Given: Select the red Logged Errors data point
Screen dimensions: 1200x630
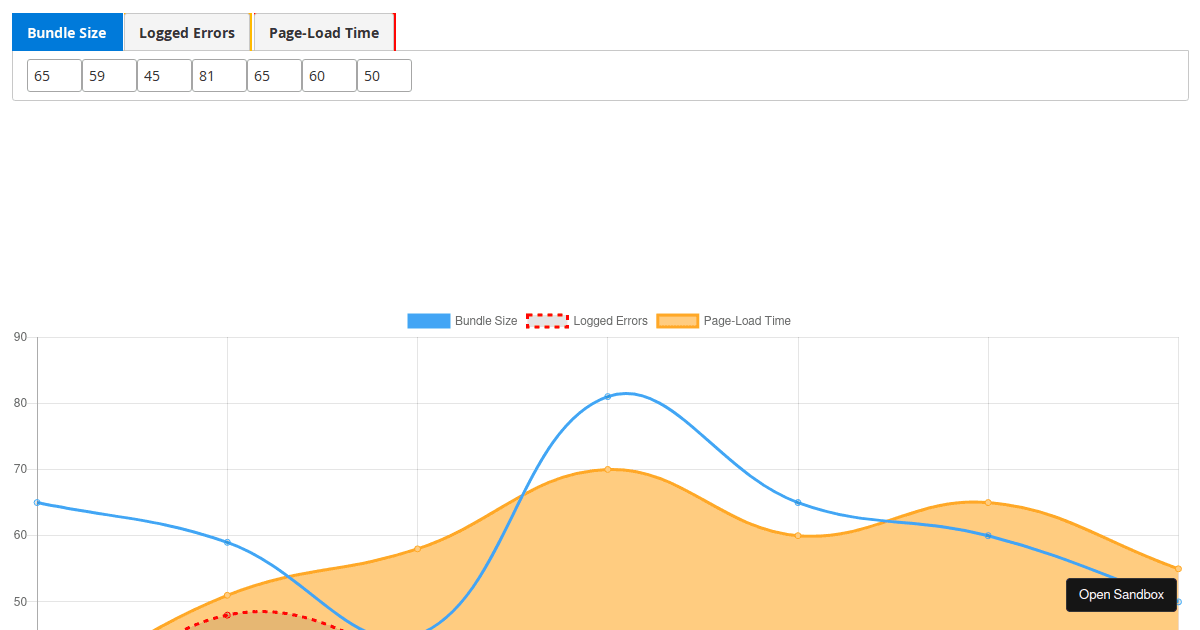Looking at the screenshot, I should (x=227, y=615).
